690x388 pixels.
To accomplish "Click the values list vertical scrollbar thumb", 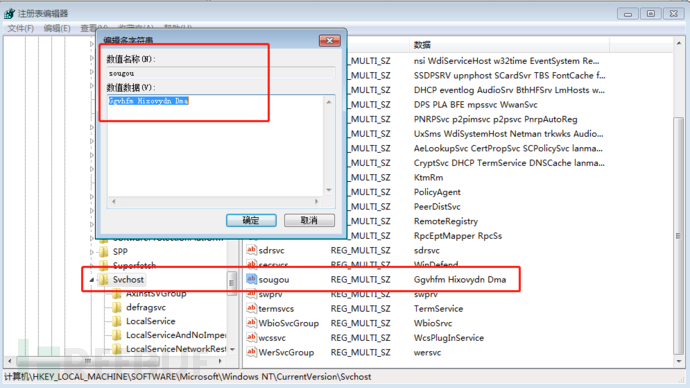I will point(679,236).
